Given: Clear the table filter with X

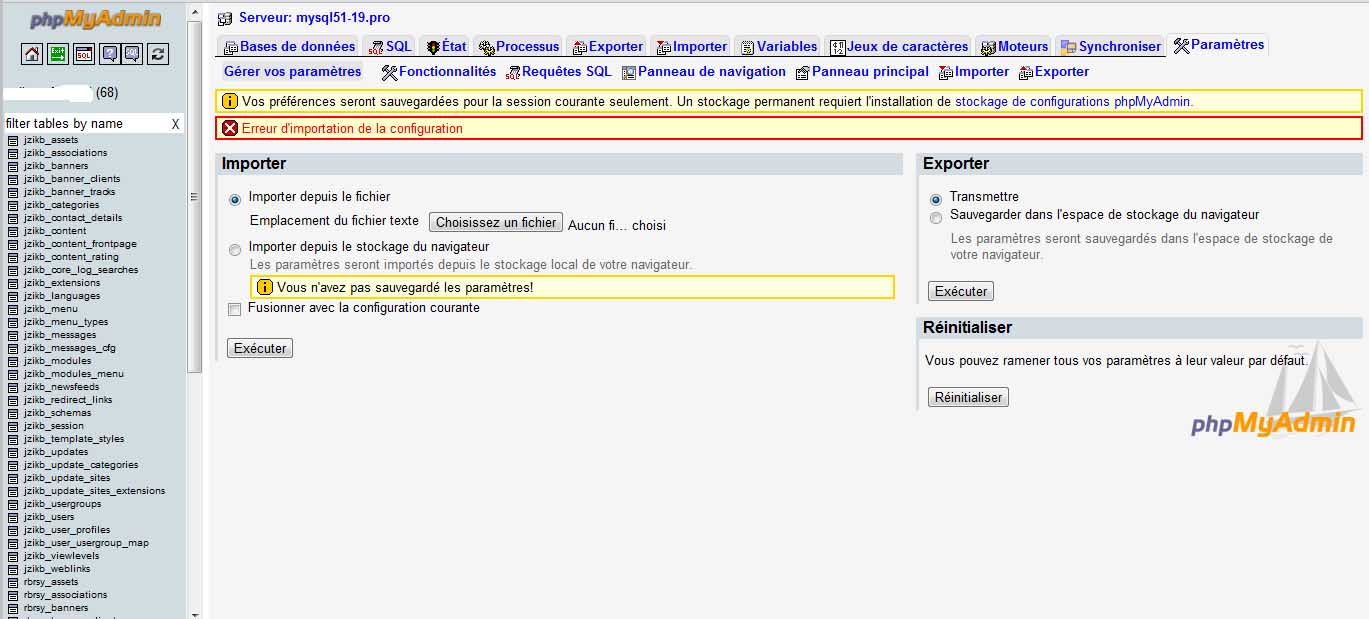Looking at the screenshot, I should coord(175,124).
